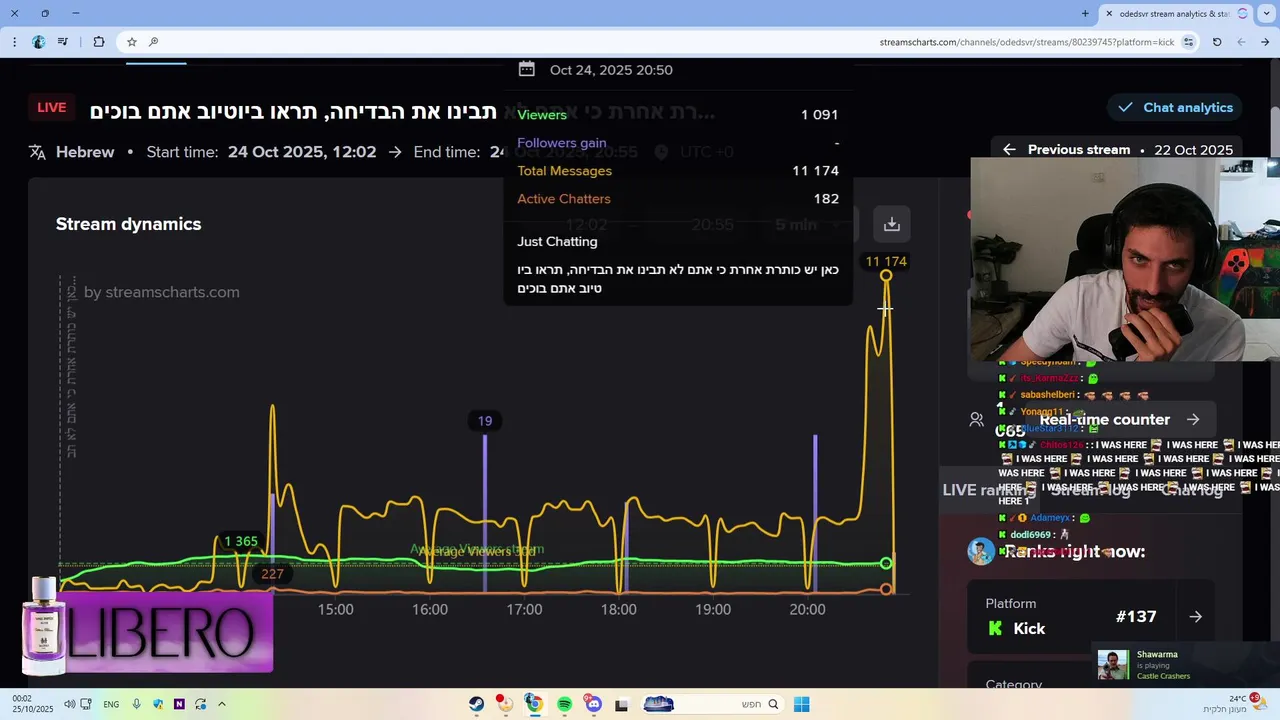Click the microphone tray icon
Screen dimensions: 1280x720
click(x=136, y=704)
